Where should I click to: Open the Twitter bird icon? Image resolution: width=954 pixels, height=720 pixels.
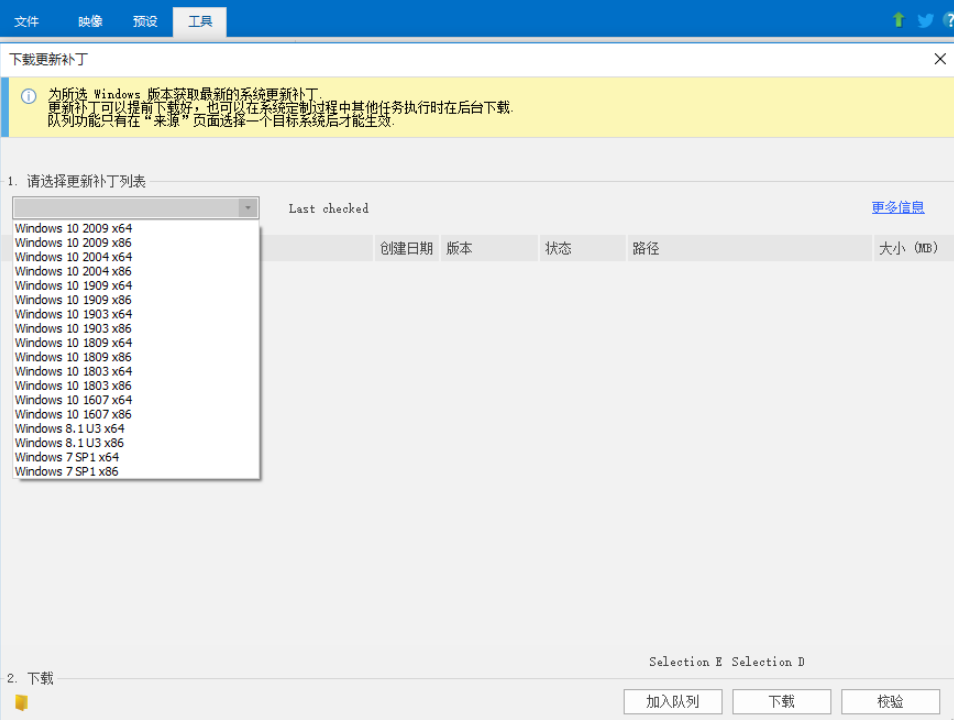click(925, 21)
